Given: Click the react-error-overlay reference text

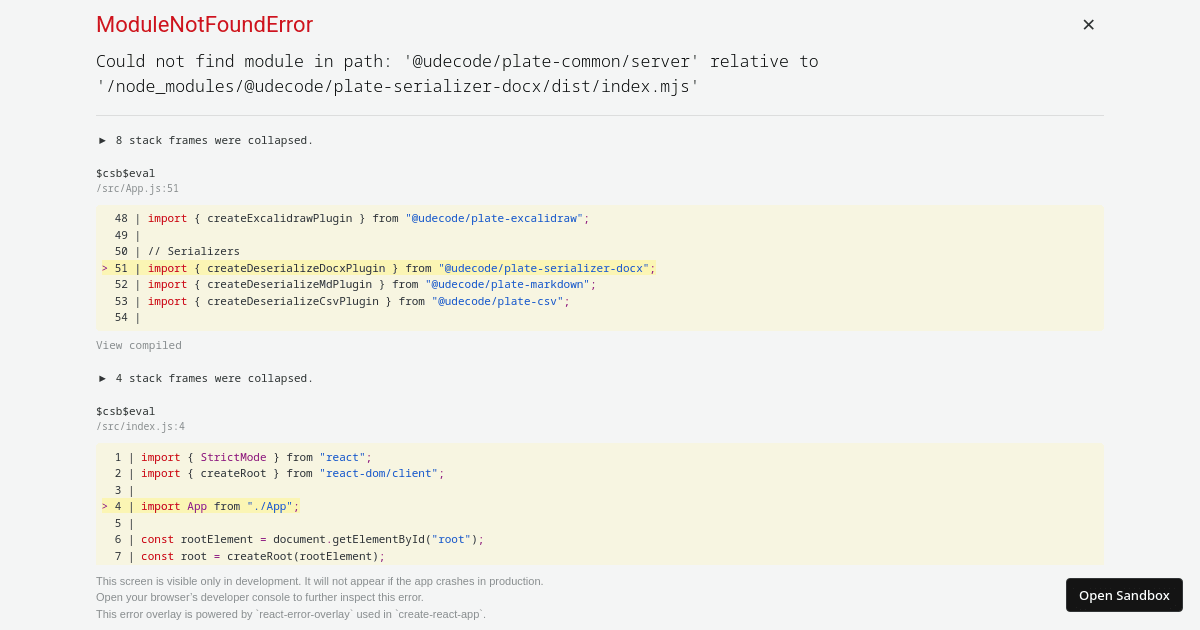Looking at the screenshot, I should coord(305,614).
